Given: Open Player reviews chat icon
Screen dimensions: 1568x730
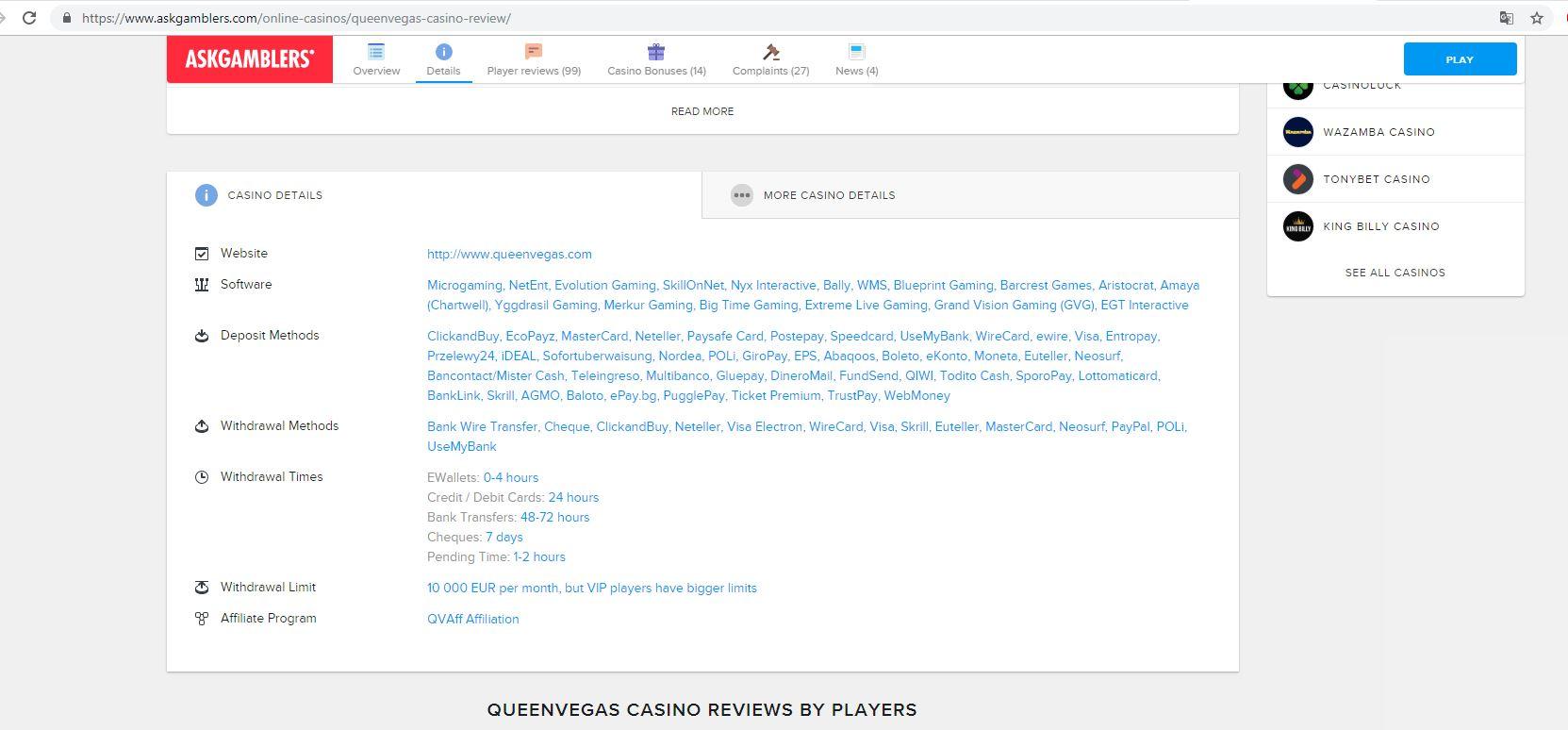Looking at the screenshot, I should [x=534, y=52].
